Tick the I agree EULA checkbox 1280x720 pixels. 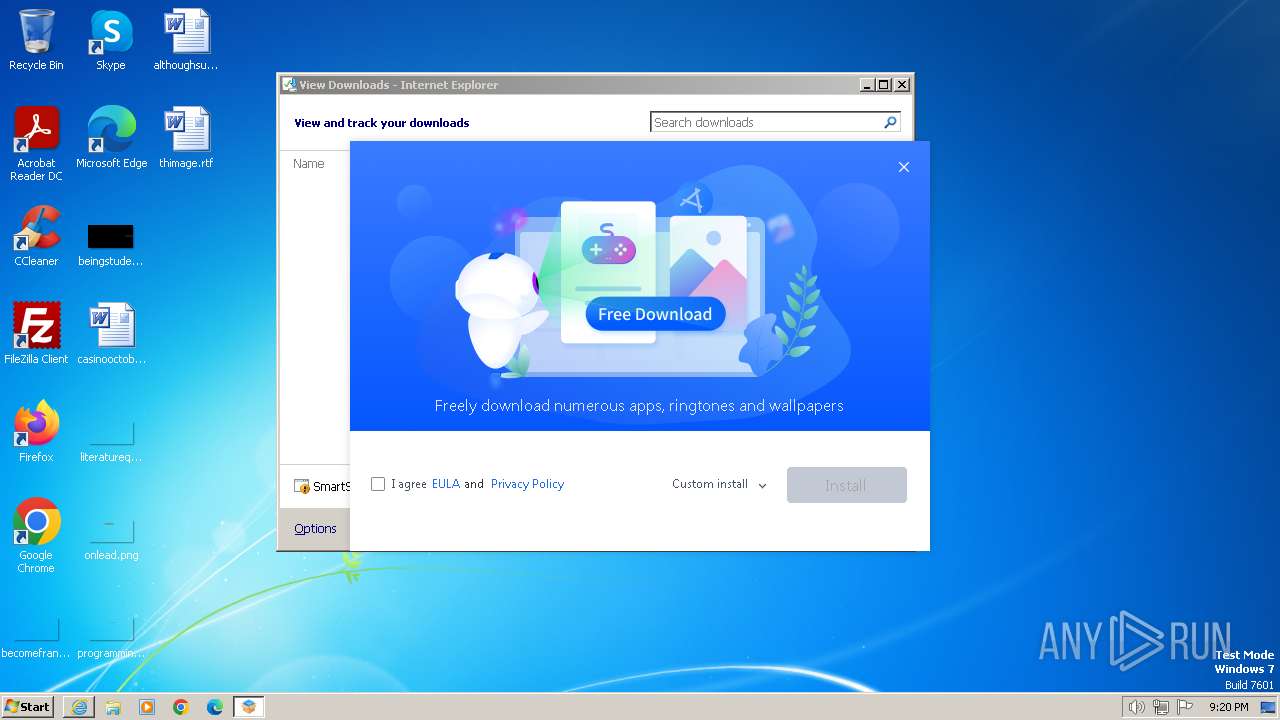[x=378, y=484]
